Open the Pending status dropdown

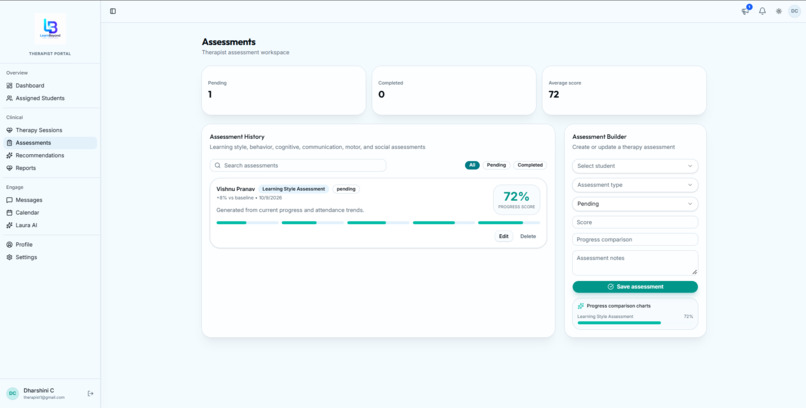635,204
